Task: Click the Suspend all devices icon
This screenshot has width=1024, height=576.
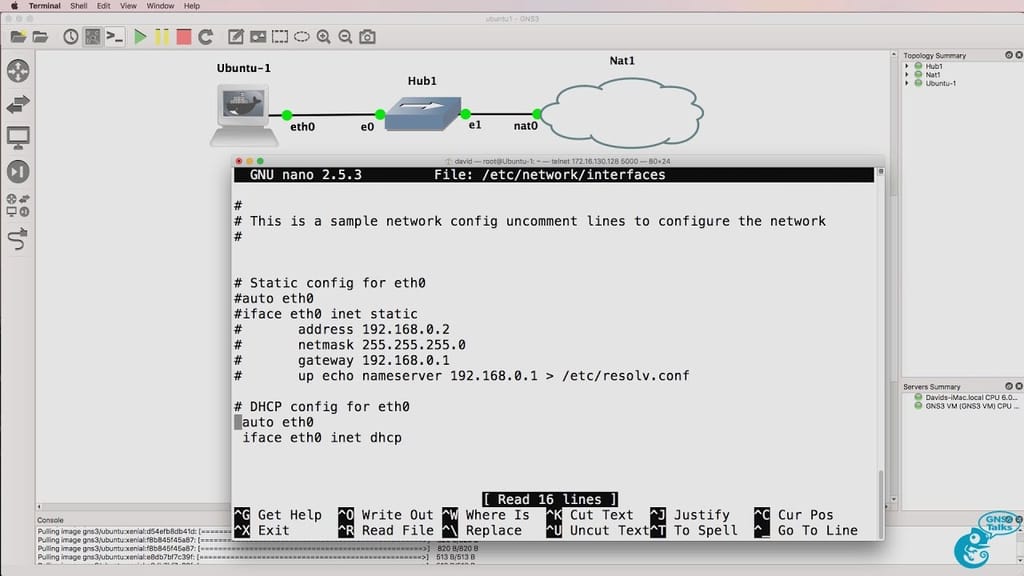Action: (x=162, y=37)
